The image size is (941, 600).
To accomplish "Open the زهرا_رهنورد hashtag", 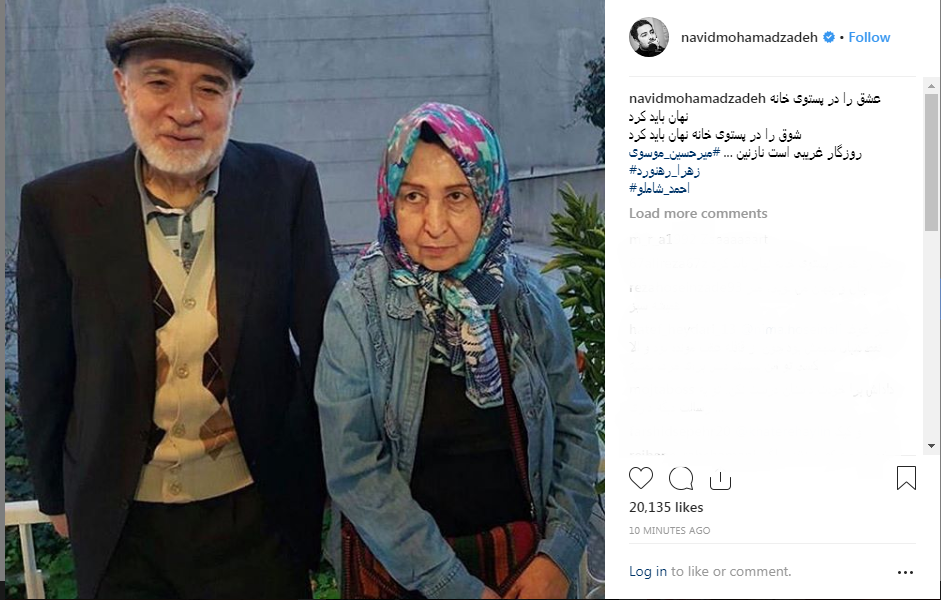I will coord(664,171).
